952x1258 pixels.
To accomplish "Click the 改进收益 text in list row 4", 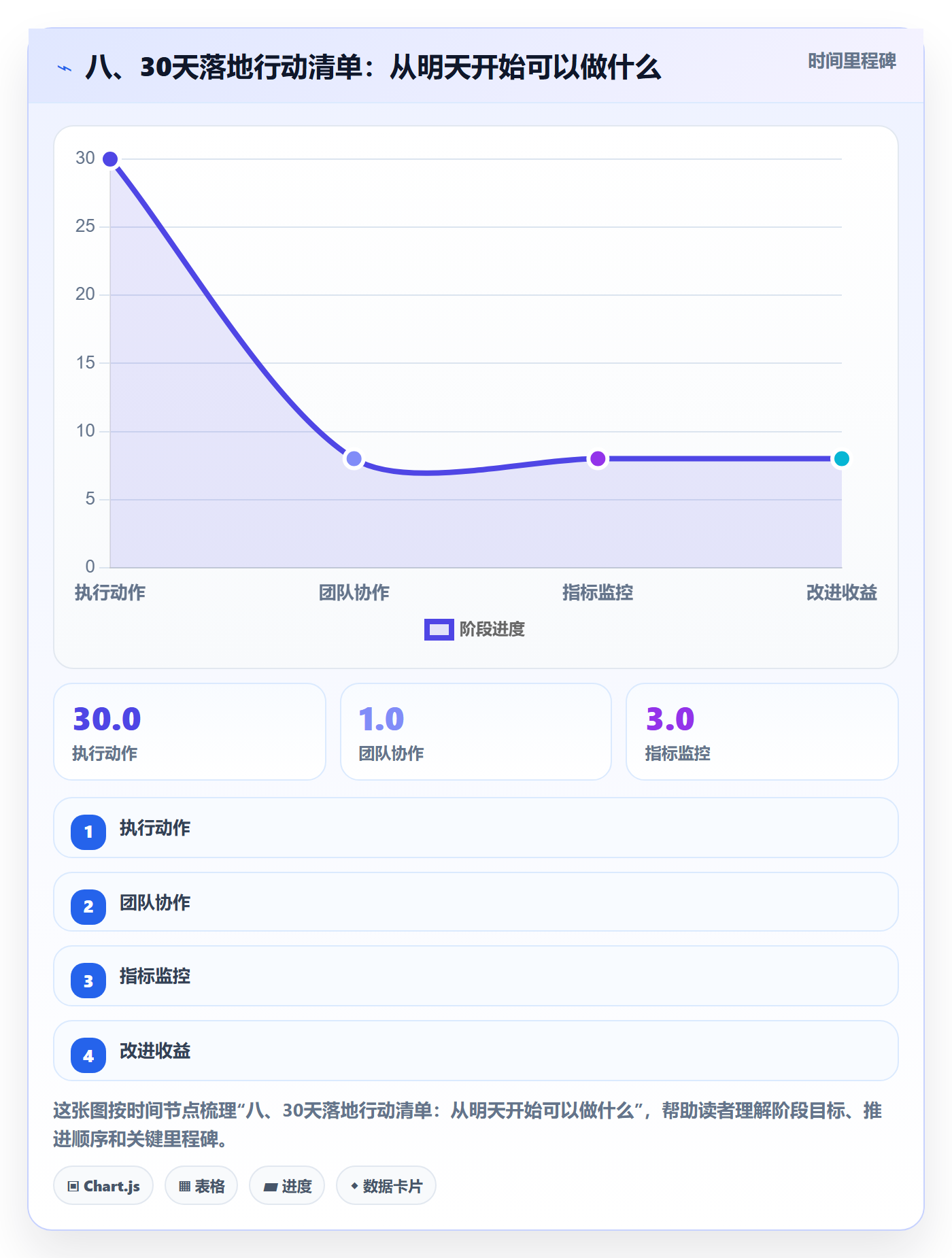I will coord(155,1051).
